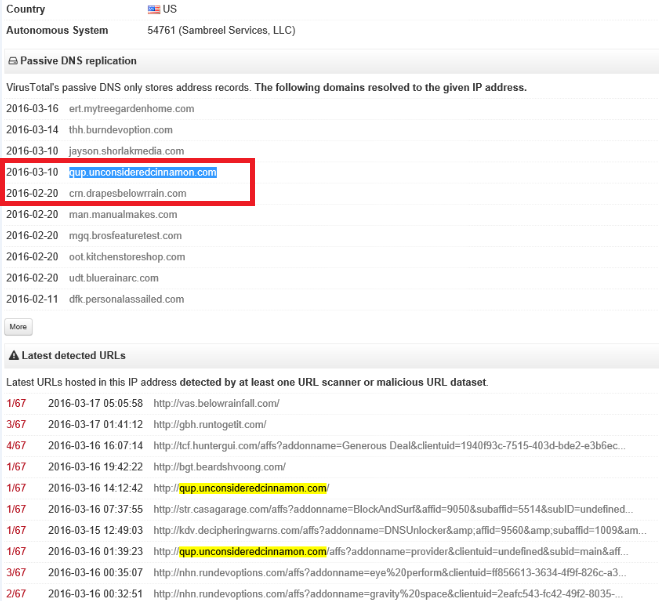Screen dimensions: 659x601
Task: Click the Autonomous System label
Action: tap(57, 30)
